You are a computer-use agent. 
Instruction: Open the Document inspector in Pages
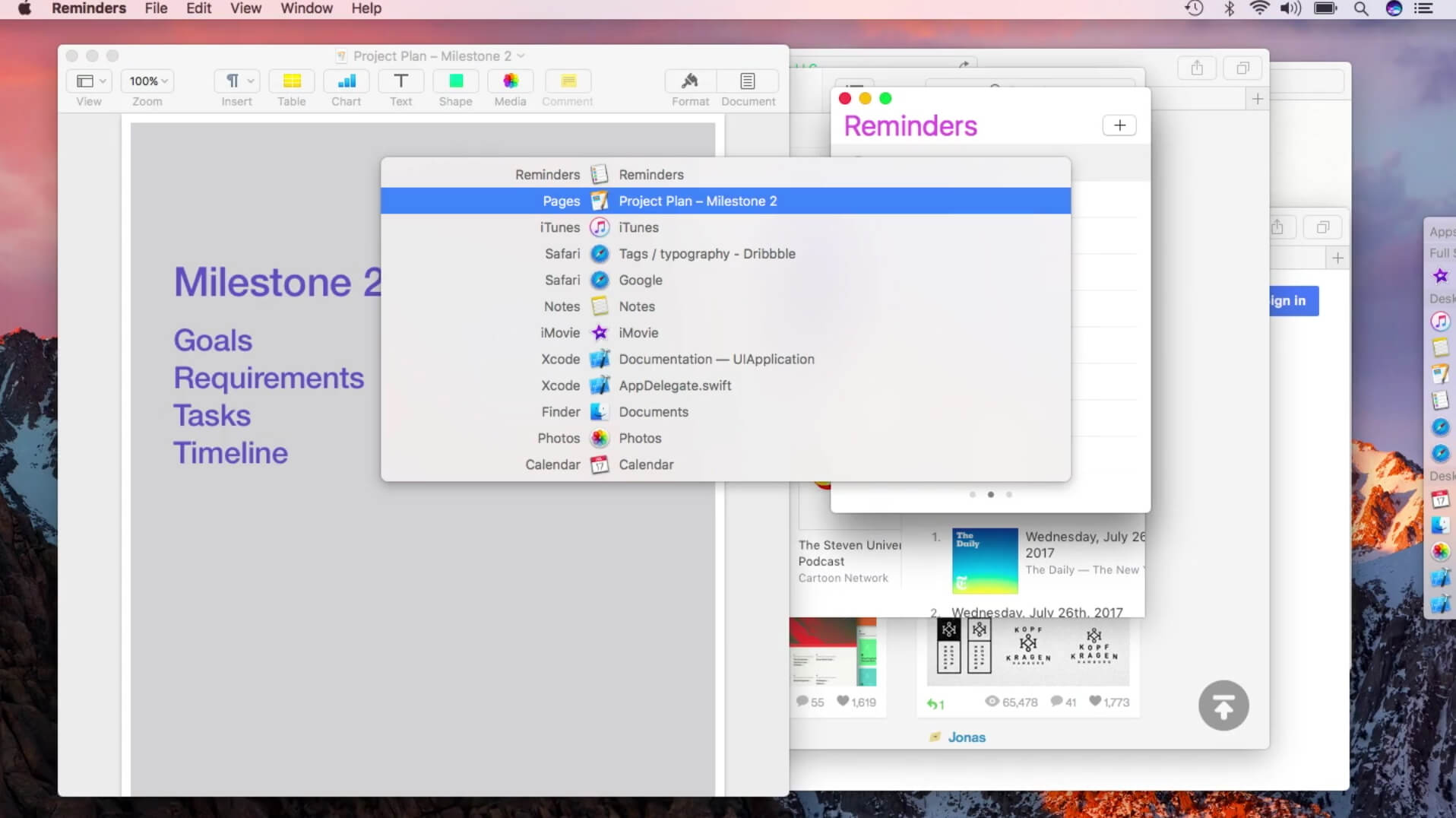[x=748, y=81]
